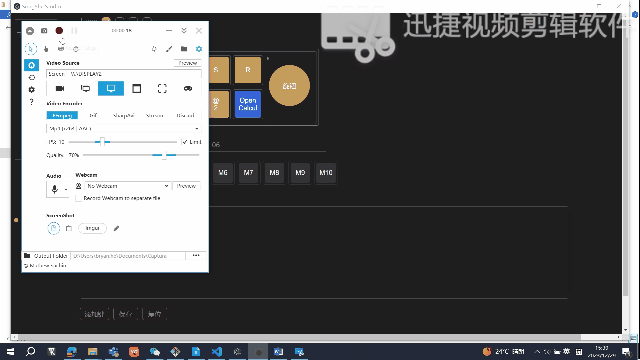Toggle the FPS Limit checkbox
The width and height of the screenshot is (640, 360).
pyautogui.click(x=185, y=142)
